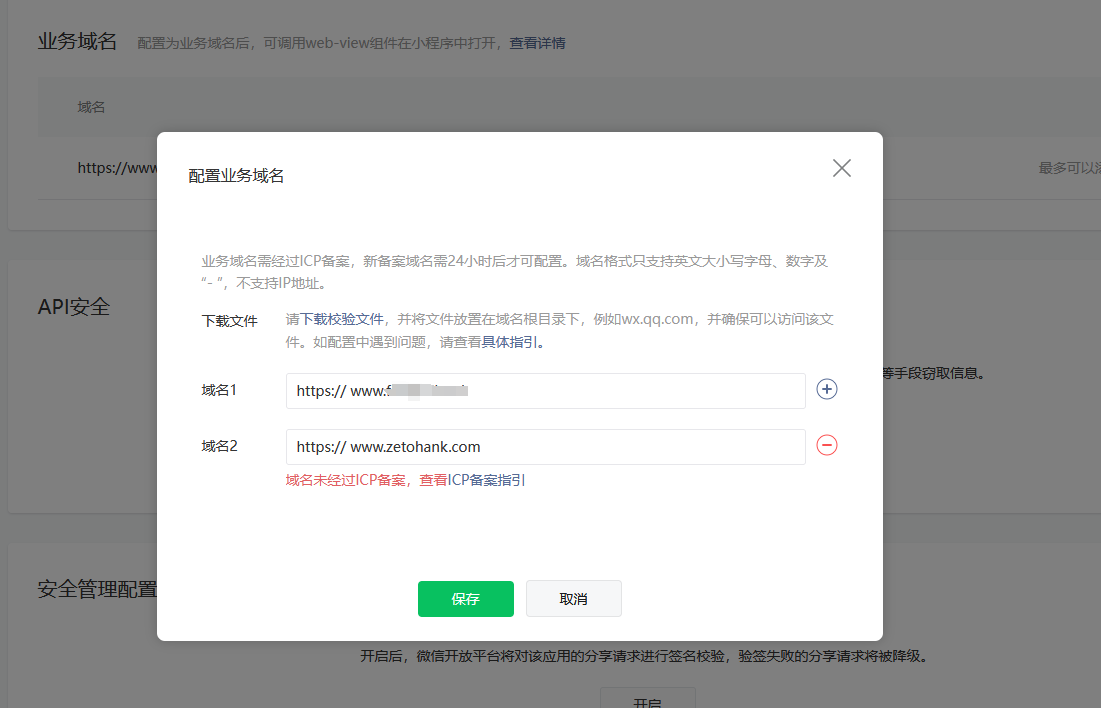This screenshot has width=1101, height=708.
Task: Click the 域名2 label
Action: 219,447
